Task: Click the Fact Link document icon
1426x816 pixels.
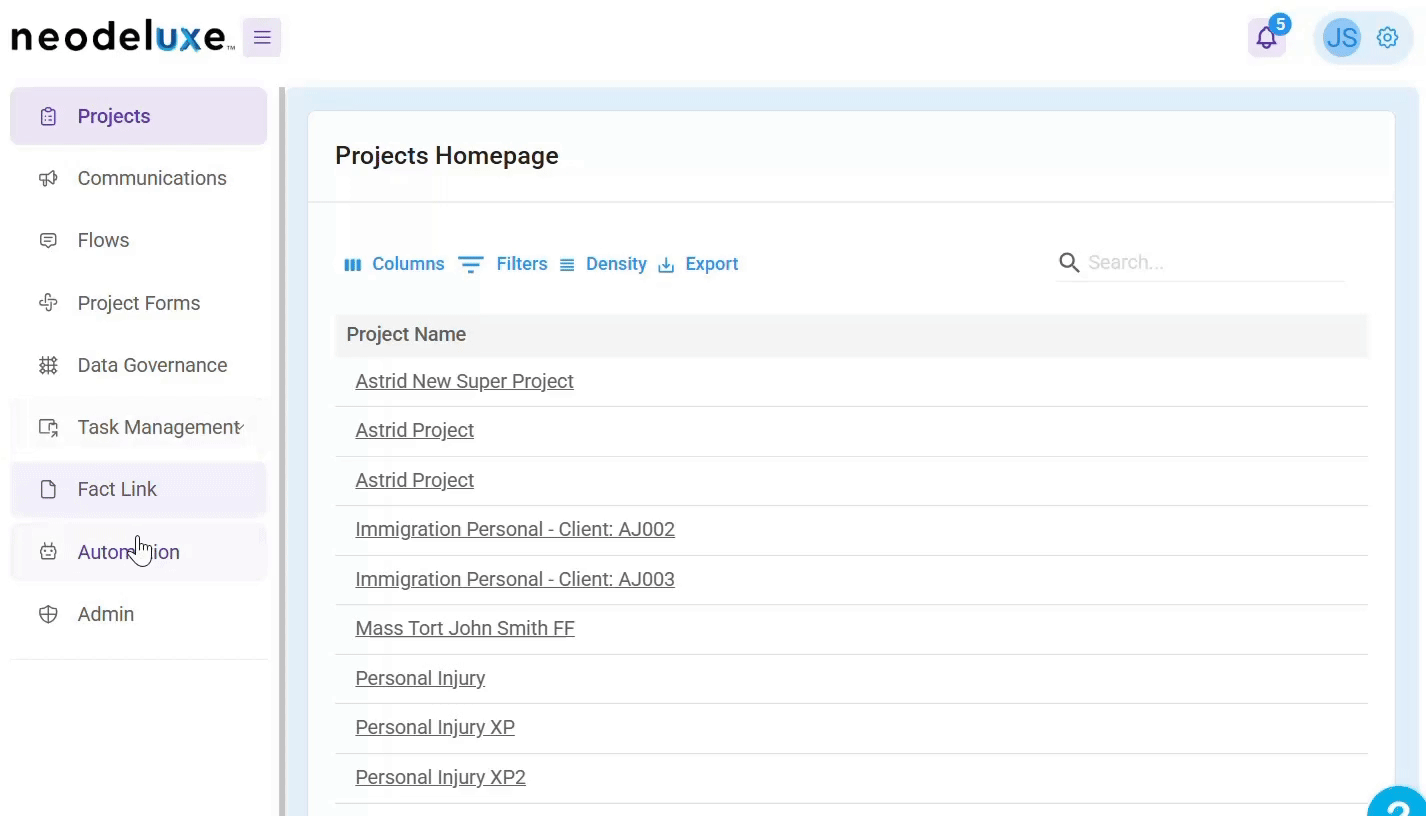Action: [x=48, y=490]
